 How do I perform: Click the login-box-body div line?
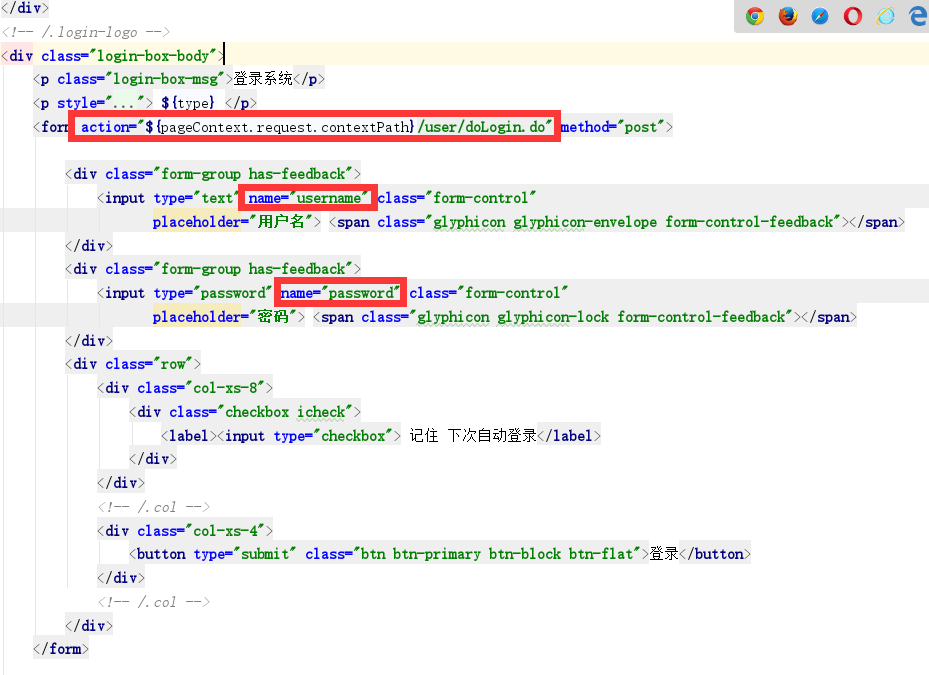tap(113, 56)
